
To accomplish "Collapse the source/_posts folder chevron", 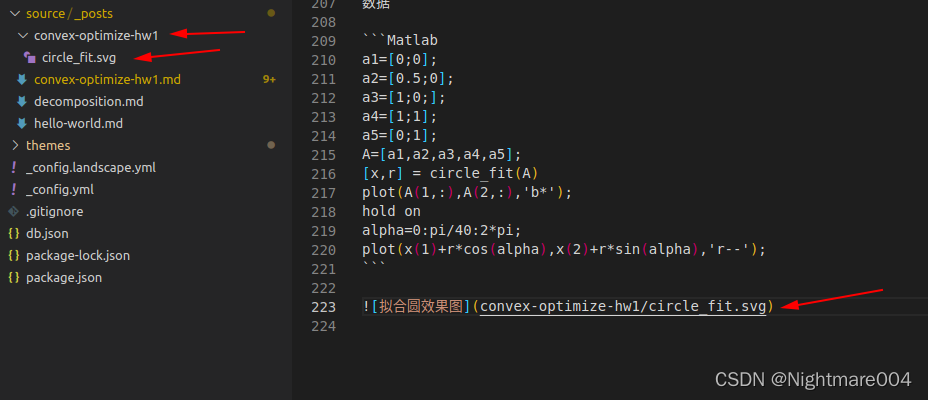I will (15, 14).
